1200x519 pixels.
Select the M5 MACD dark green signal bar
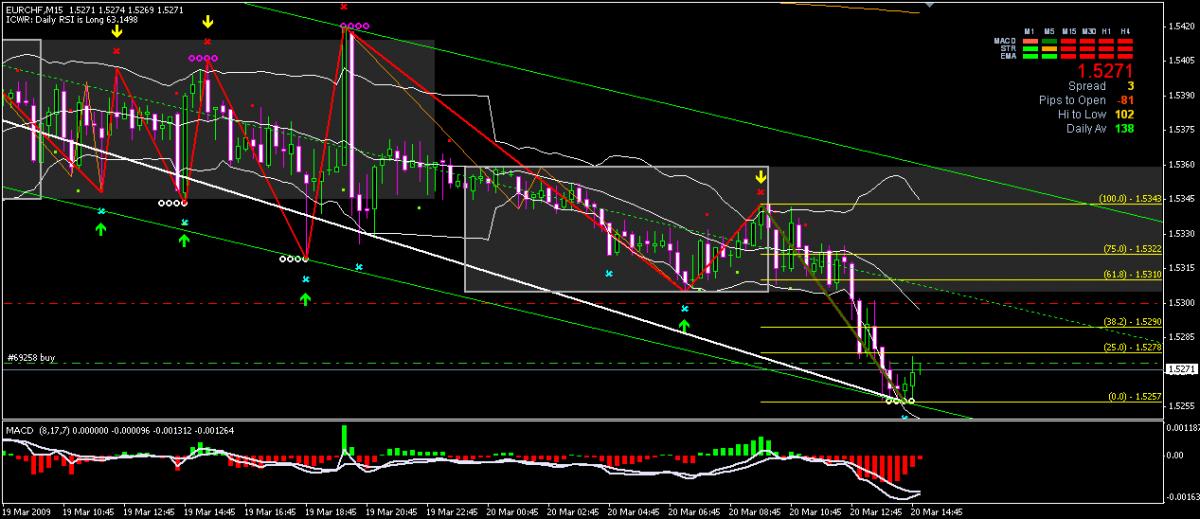(x=1049, y=41)
